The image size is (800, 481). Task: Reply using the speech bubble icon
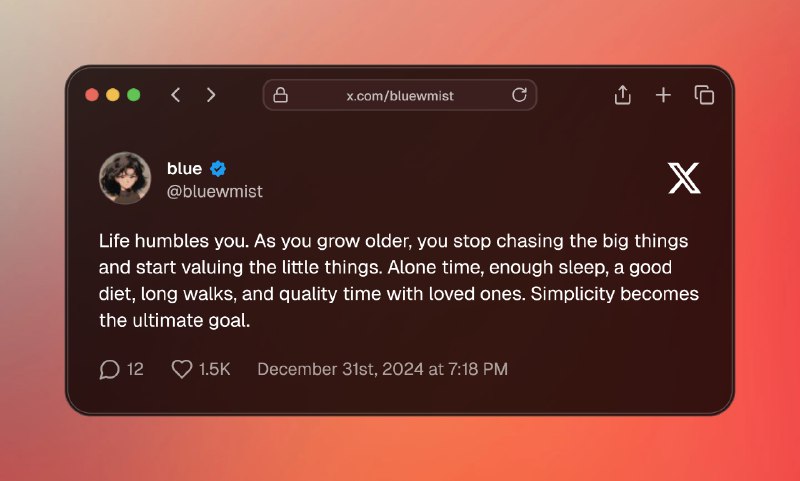pyautogui.click(x=110, y=370)
